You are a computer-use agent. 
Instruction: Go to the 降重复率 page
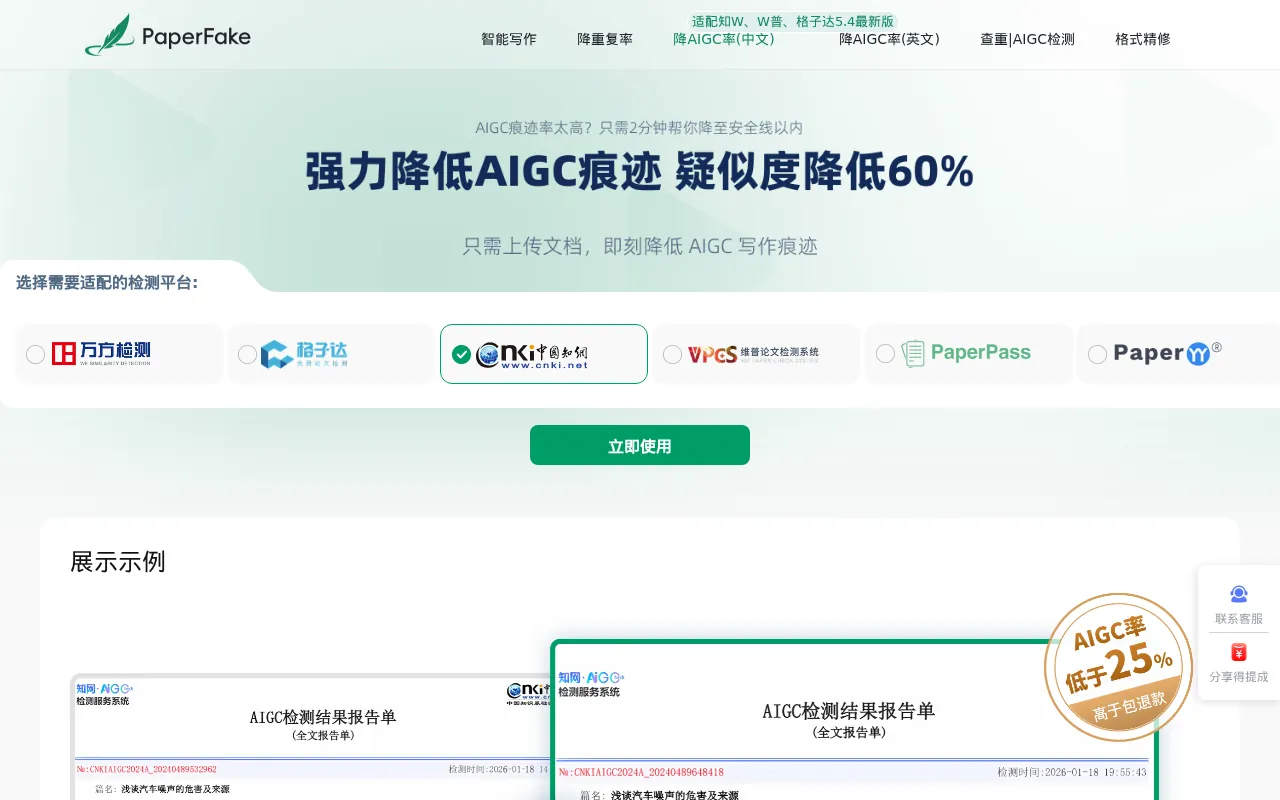coord(605,39)
